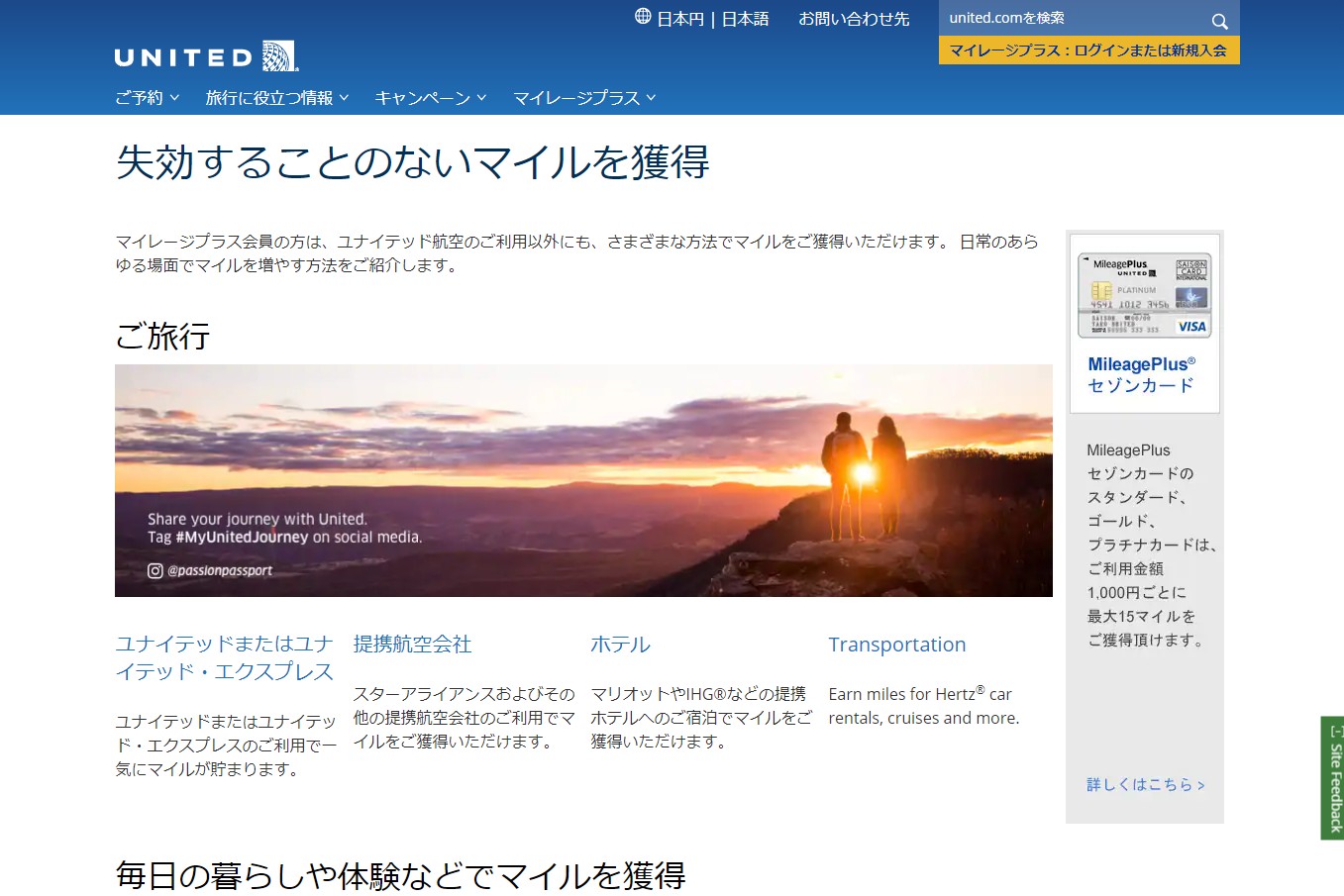This screenshot has width=1344, height=896.
Task: Click the Instagram icon on the banner
Action: pos(155,570)
